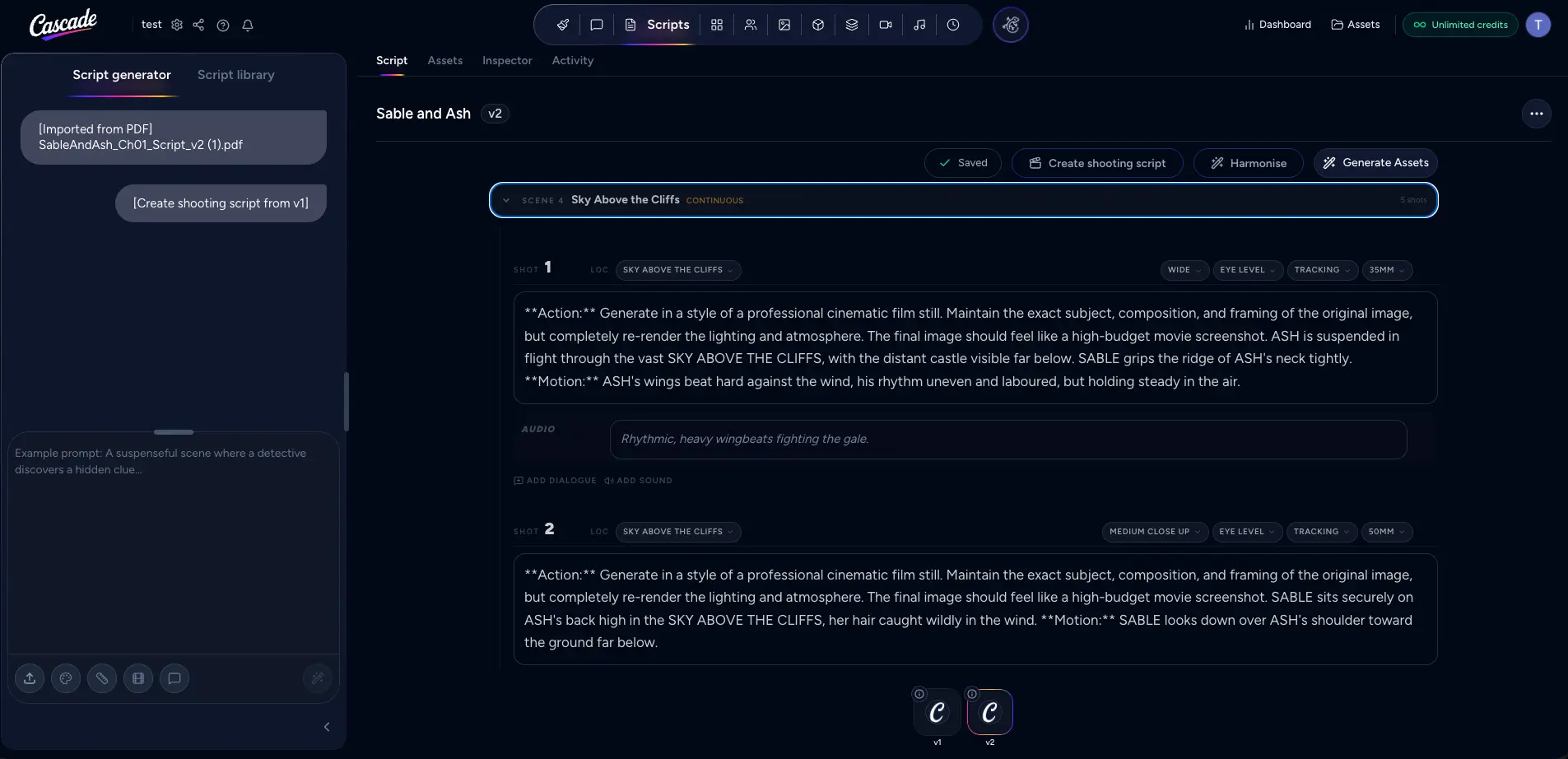Screen dimensions: 1568x759
Task: Switch to the Script library tab
Action: coord(236,75)
